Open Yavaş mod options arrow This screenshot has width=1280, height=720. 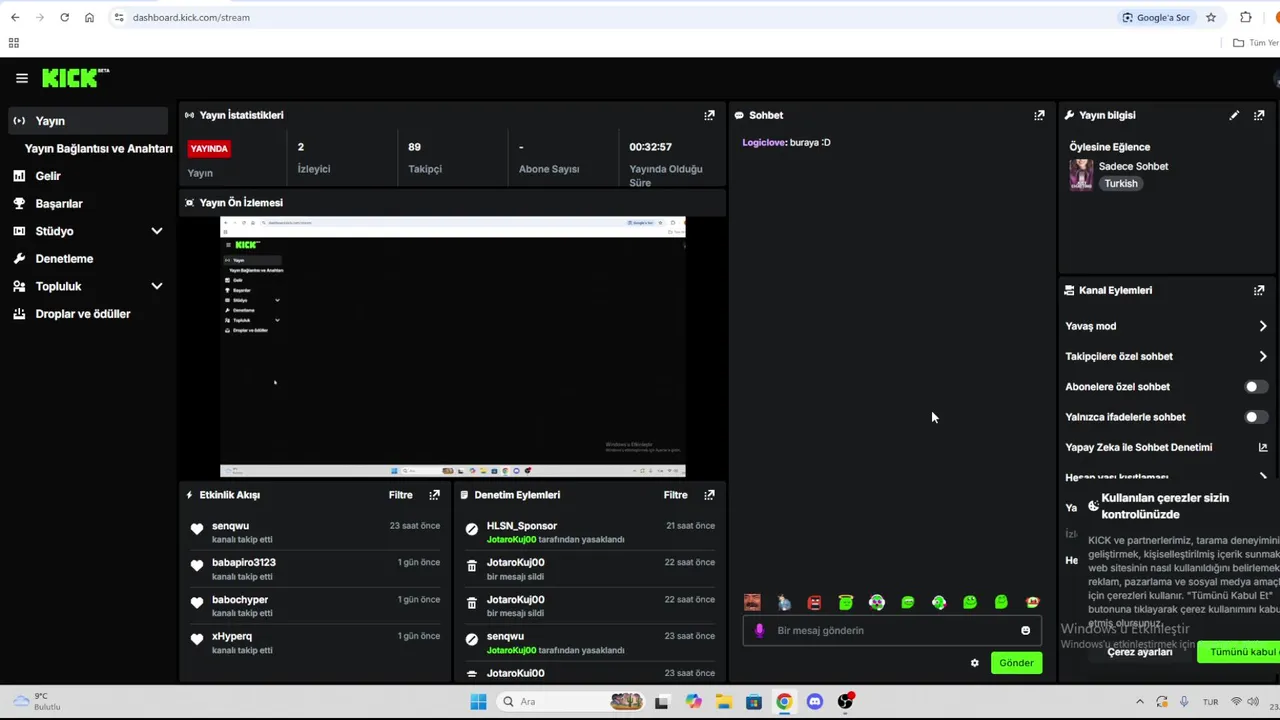coord(1262,326)
